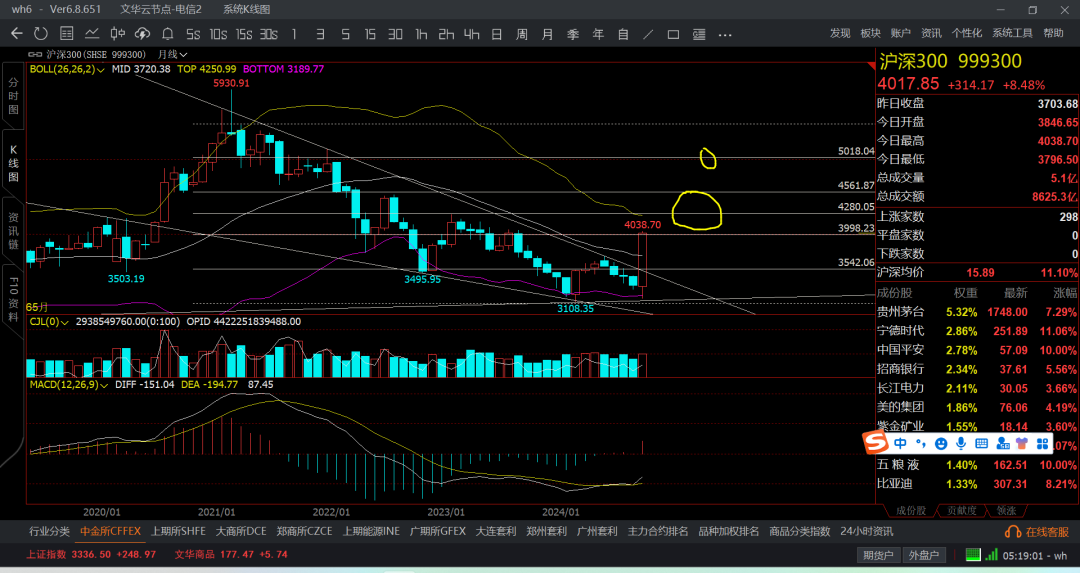The width and height of the screenshot is (1080, 573).
Task: Open 分时图 side tab
Action: tap(13, 96)
